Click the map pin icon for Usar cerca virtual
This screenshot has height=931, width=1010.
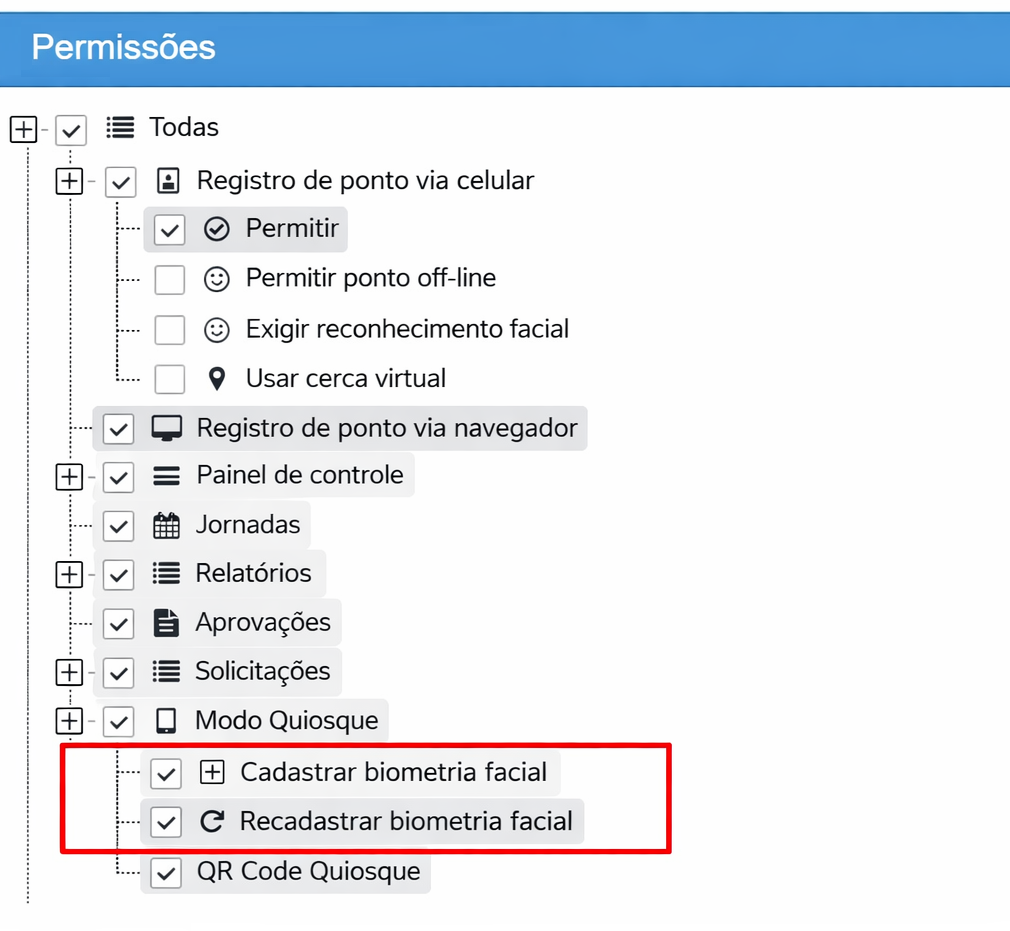coord(216,379)
